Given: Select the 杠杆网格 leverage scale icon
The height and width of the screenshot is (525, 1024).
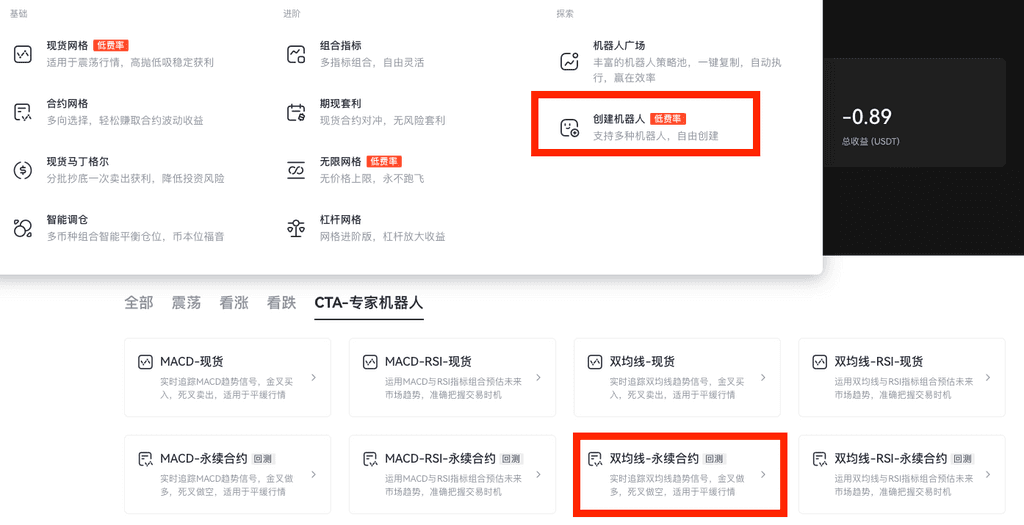Looking at the screenshot, I should pos(296,228).
